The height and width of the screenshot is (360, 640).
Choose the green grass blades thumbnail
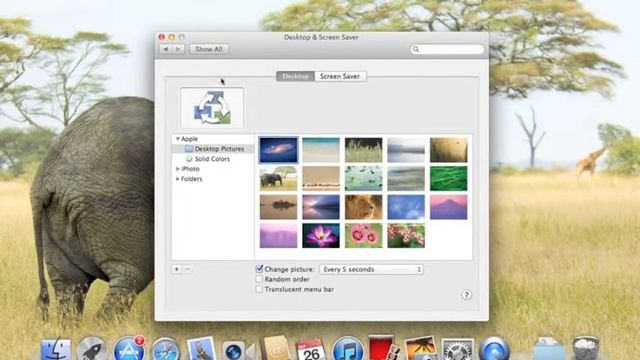(448, 178)
